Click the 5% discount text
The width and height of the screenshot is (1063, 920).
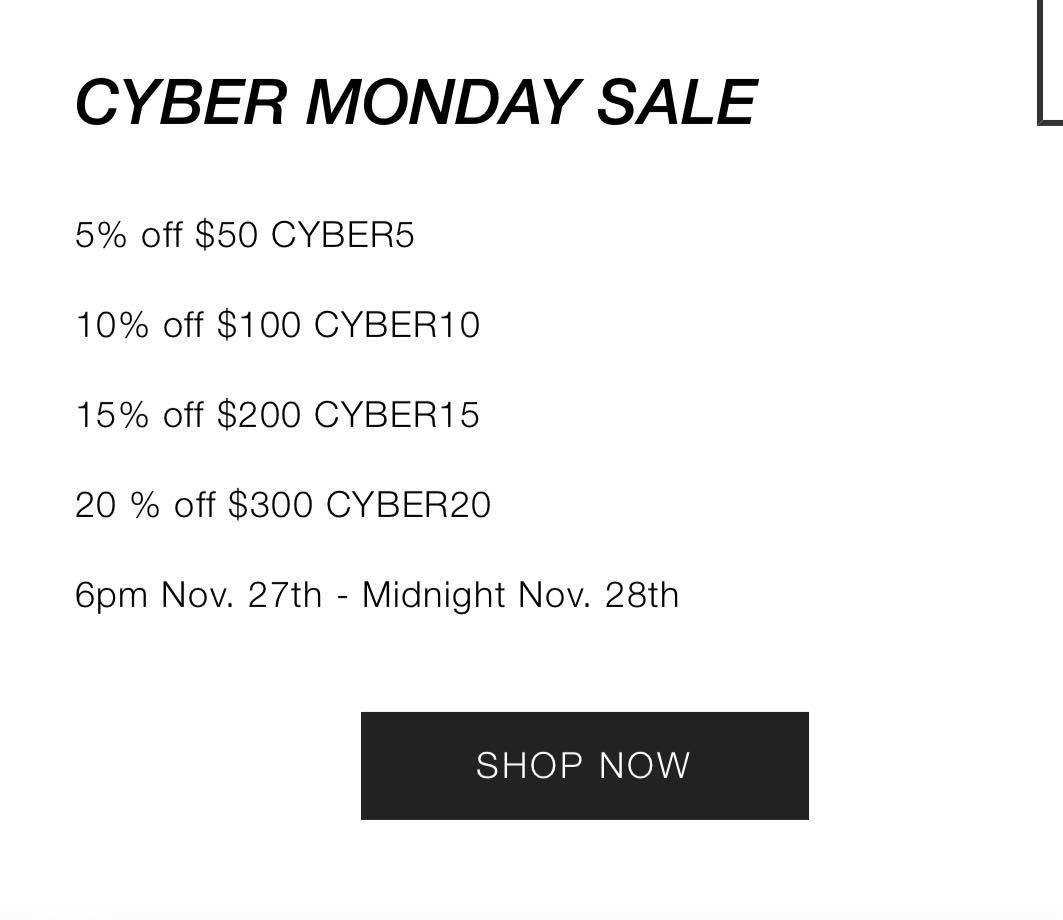click(101, 235)
